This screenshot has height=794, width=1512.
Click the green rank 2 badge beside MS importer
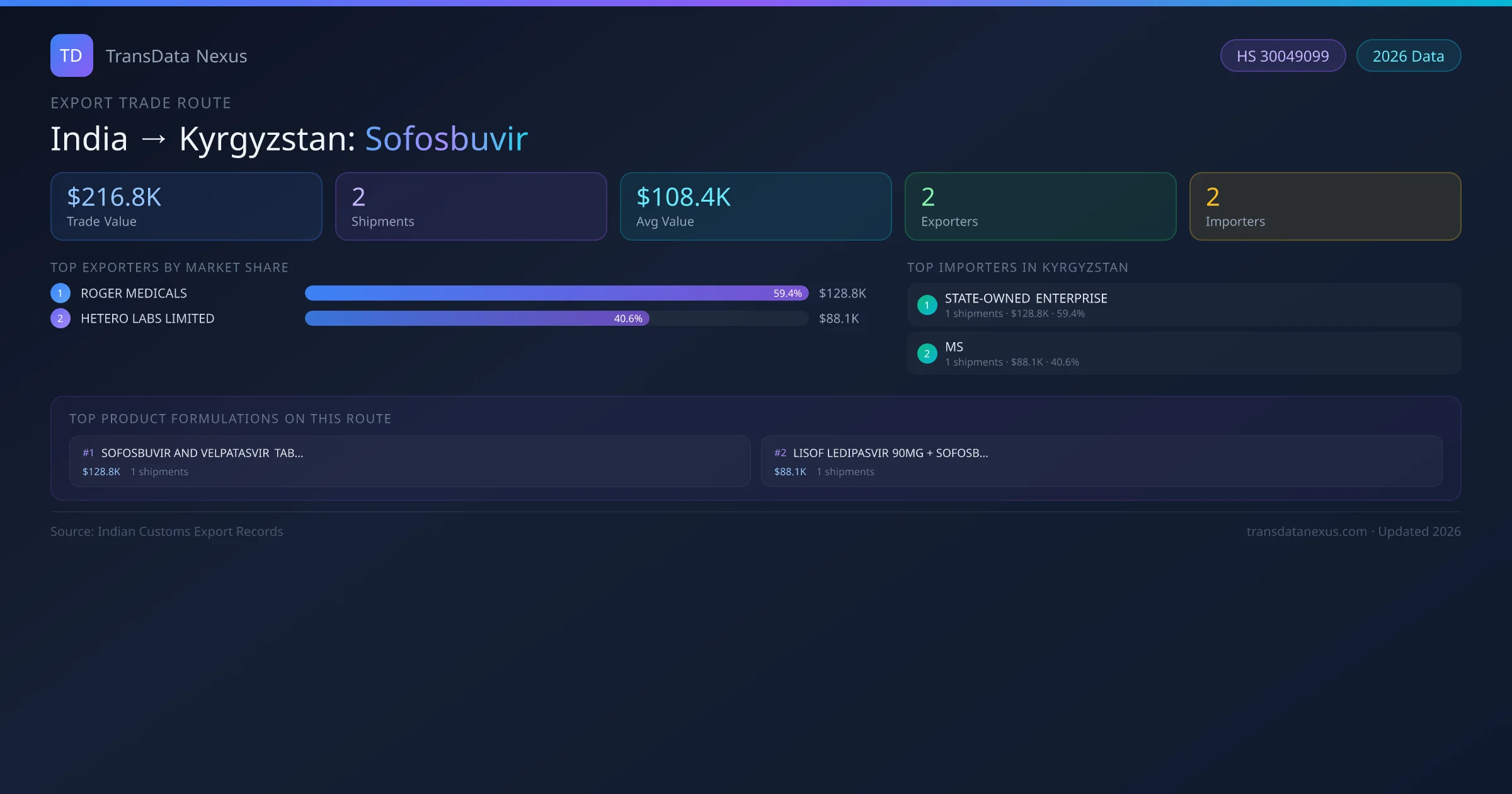tap(927, 354)
